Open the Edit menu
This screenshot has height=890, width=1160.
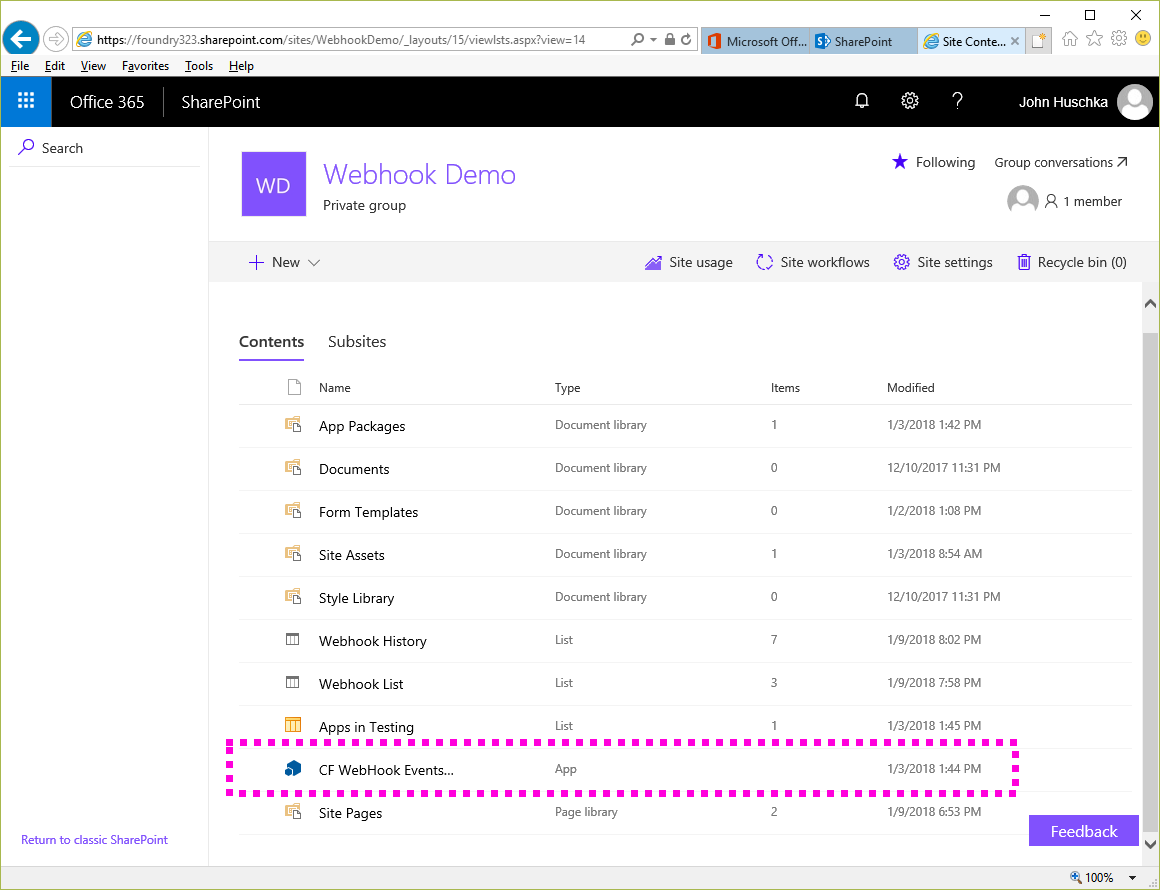click(x=55, y=66)
